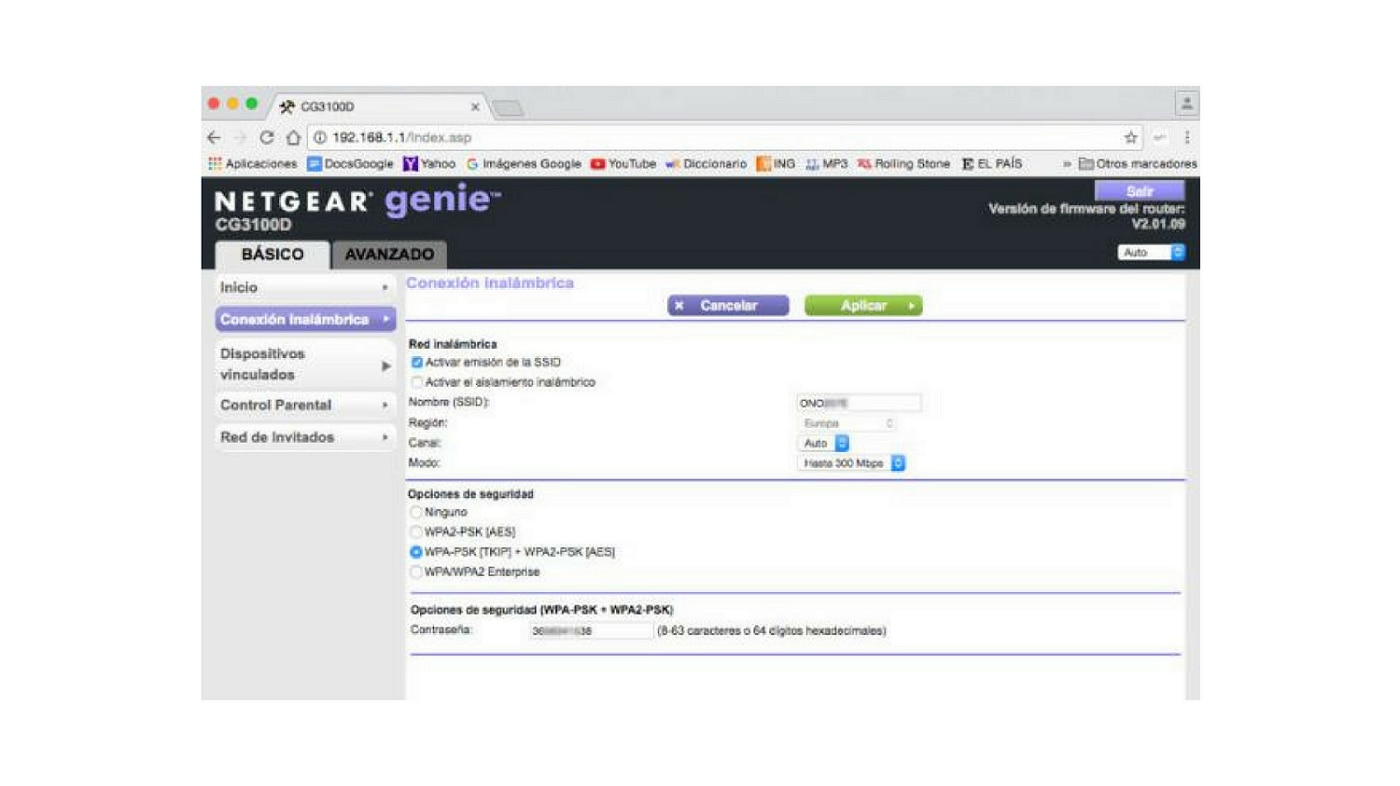Screen dimensions: 1400x786
Task: Open the Región dropdown showing Europa
Action: click(846, 424)
